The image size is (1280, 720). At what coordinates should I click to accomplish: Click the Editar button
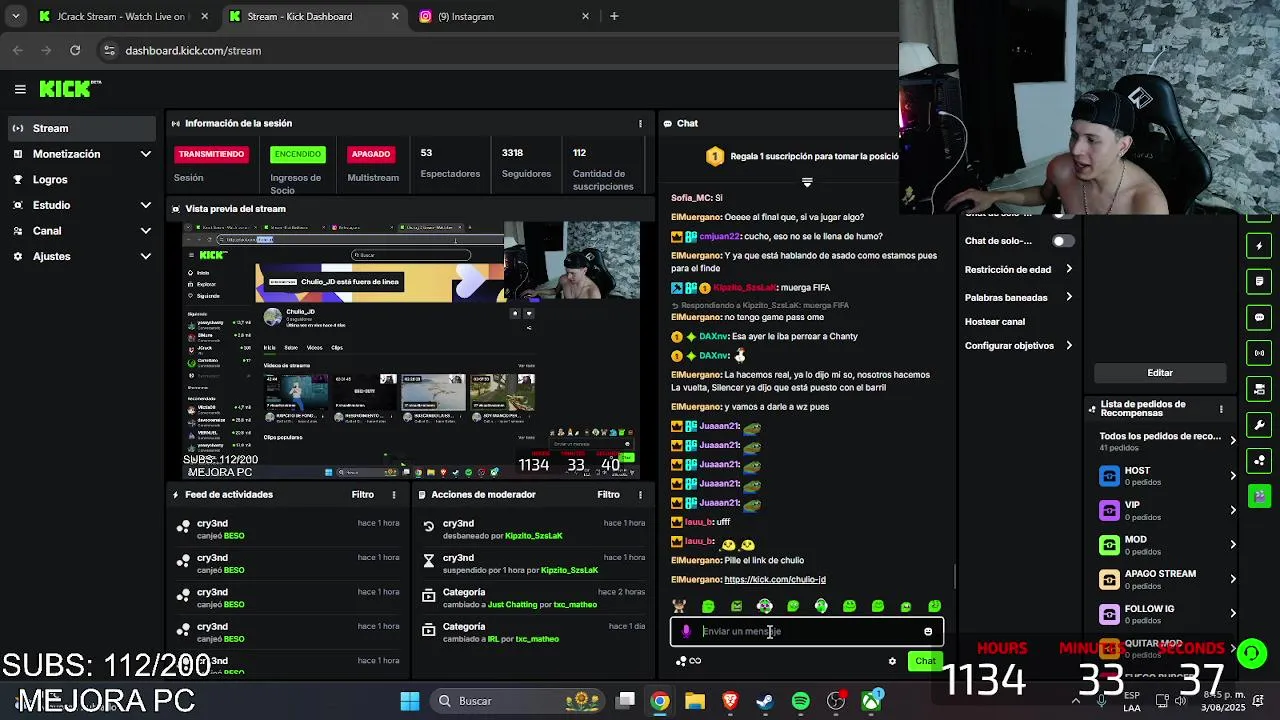click(x=1160, y=373)
